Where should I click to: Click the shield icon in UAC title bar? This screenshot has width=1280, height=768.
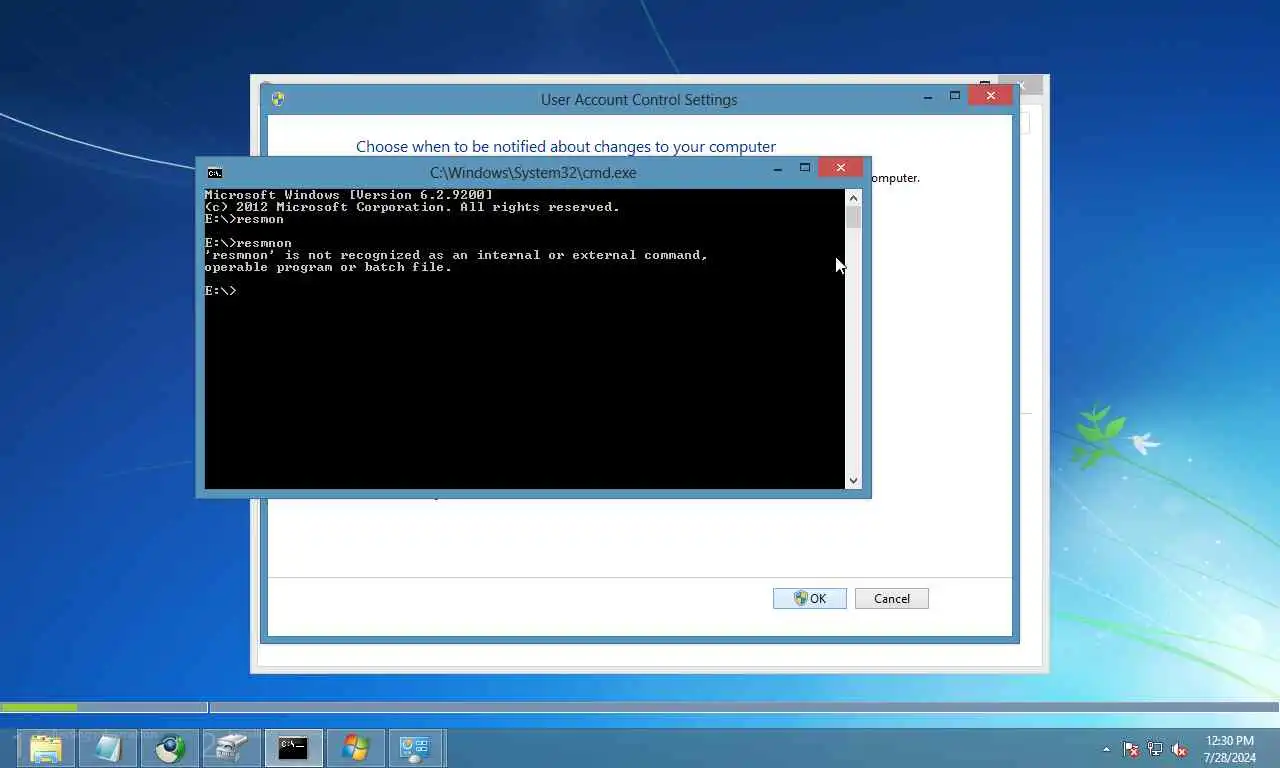[x=277, y=99]
